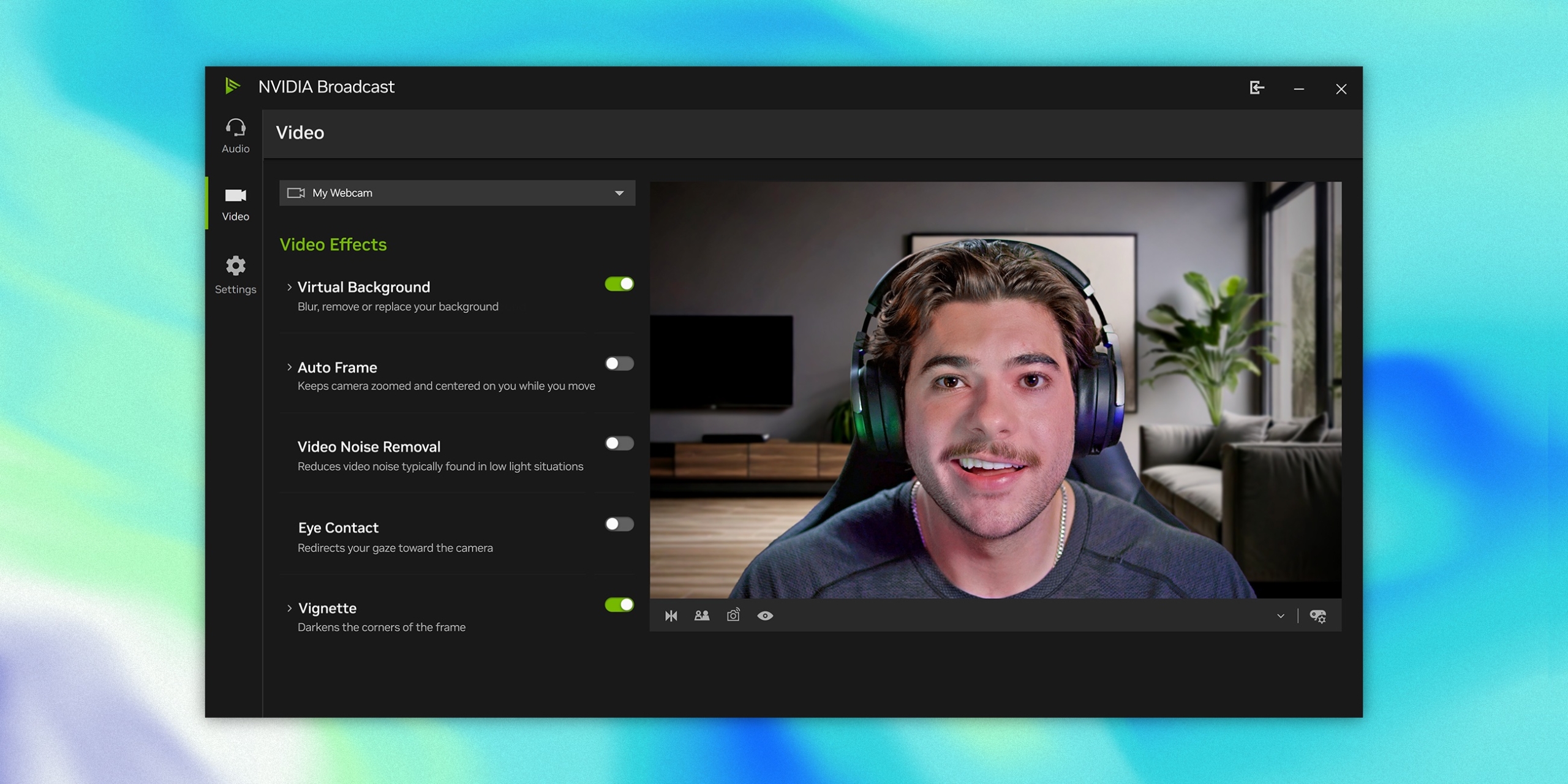Click the Eye Contact label
The height and width of the screenshot is (784, 1568).
338,528
